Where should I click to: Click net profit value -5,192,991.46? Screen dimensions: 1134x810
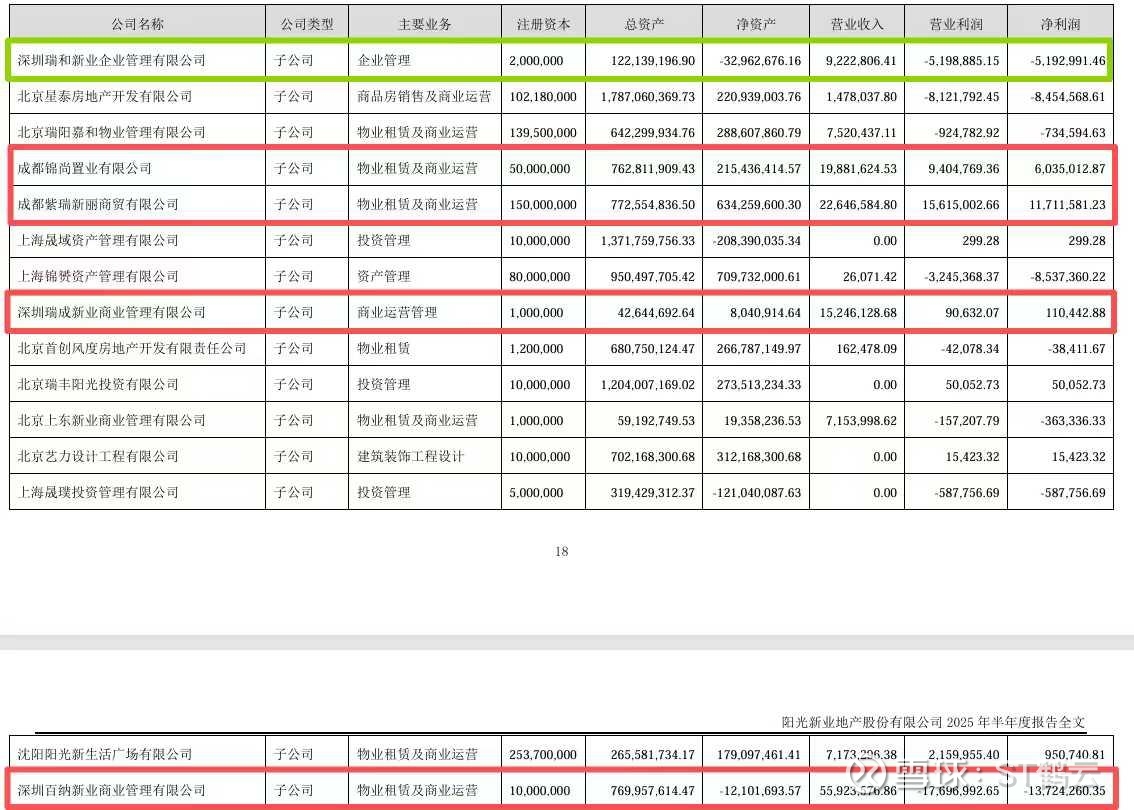1068,61
